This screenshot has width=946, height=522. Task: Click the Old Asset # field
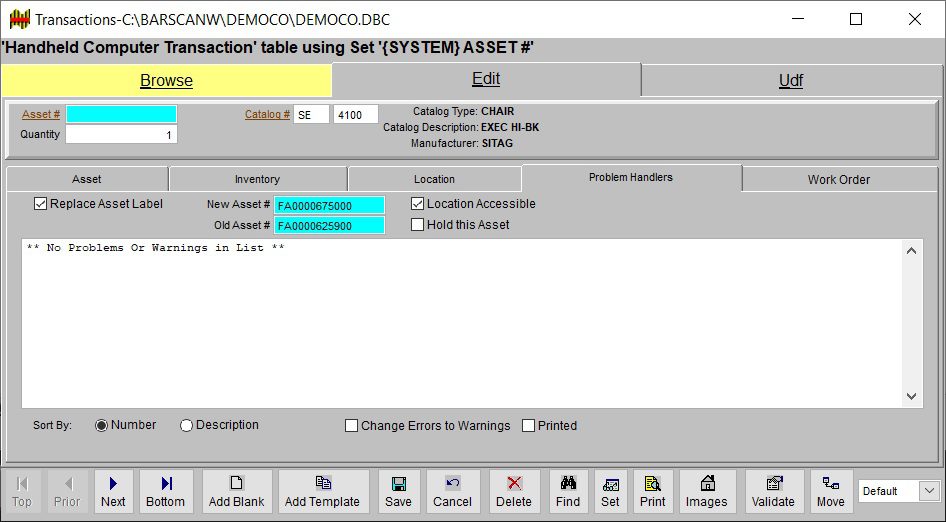tap(329, 226)
